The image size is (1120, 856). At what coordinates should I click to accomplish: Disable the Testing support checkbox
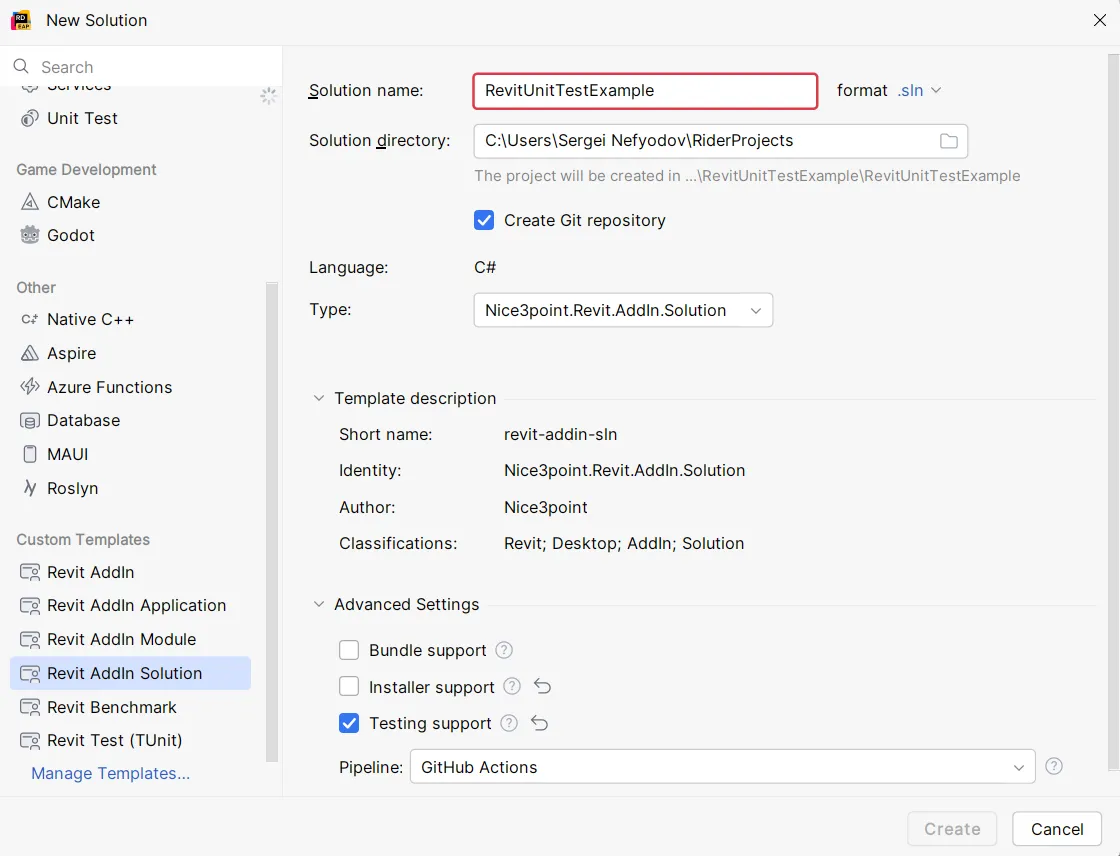(349, 723)
